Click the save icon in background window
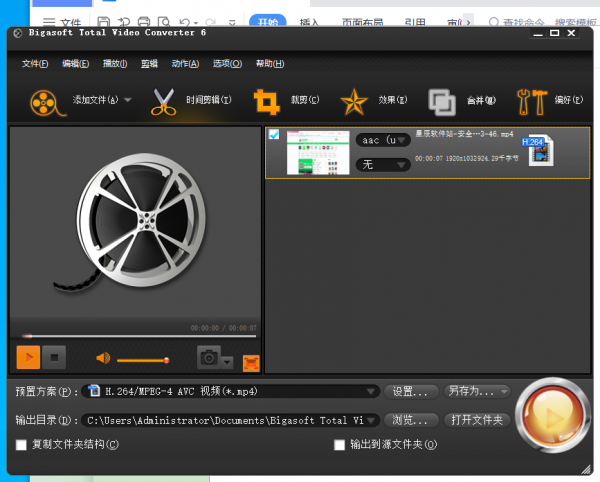Image resolution: width=600 pixels, height=482 pixels. point(104,22)
